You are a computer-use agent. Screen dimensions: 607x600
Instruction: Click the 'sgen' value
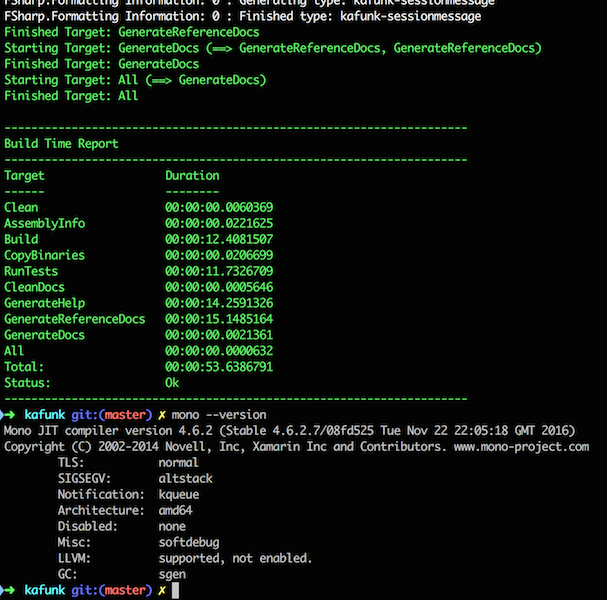[x=172, y=574]
